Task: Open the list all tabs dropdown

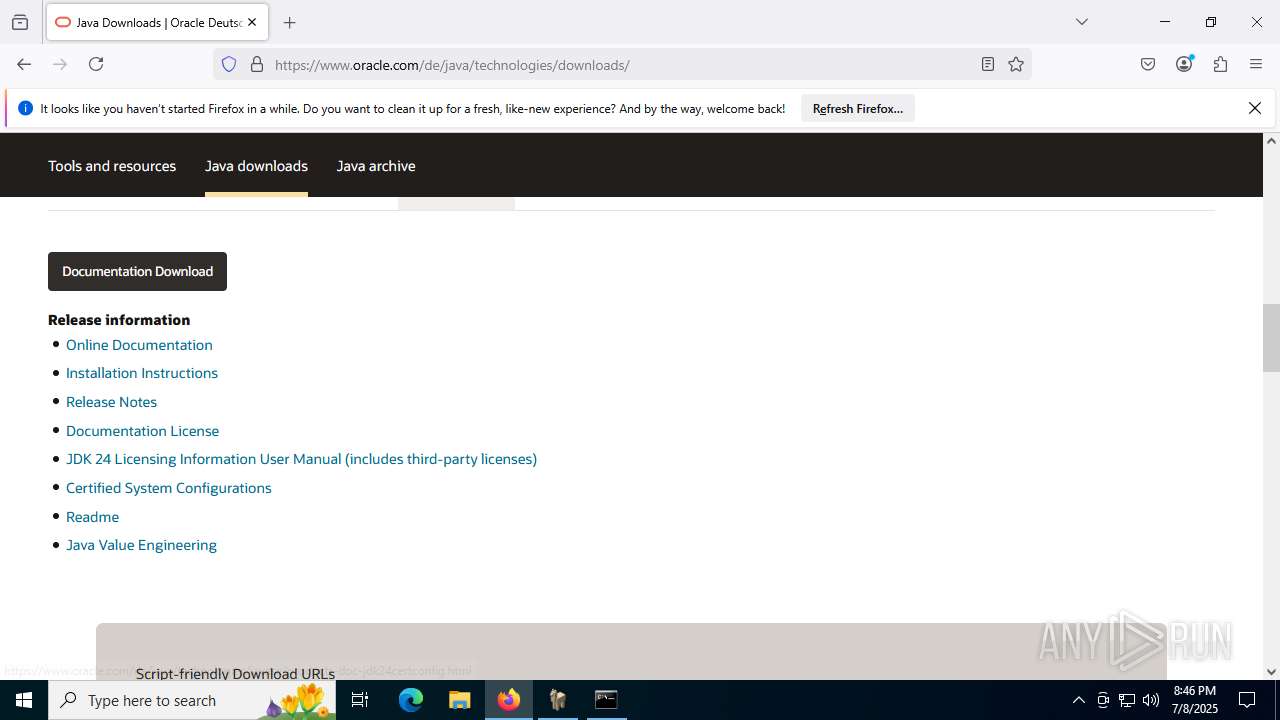Action: [1081, 22]
